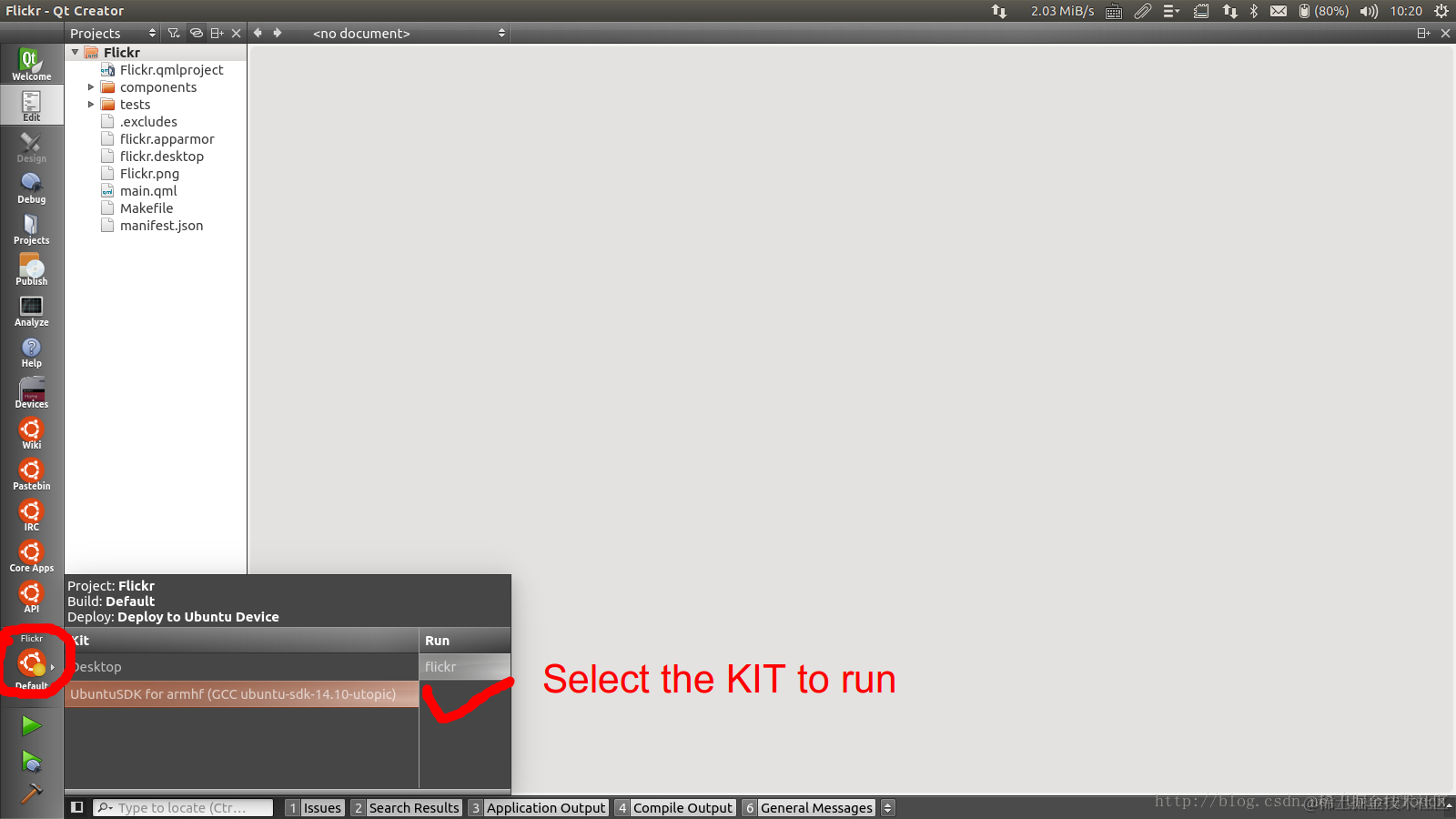This screenshot has width=1456, height=819.
Task: Toggle the left sidebar visibility
Action: (x=77, y=807)
